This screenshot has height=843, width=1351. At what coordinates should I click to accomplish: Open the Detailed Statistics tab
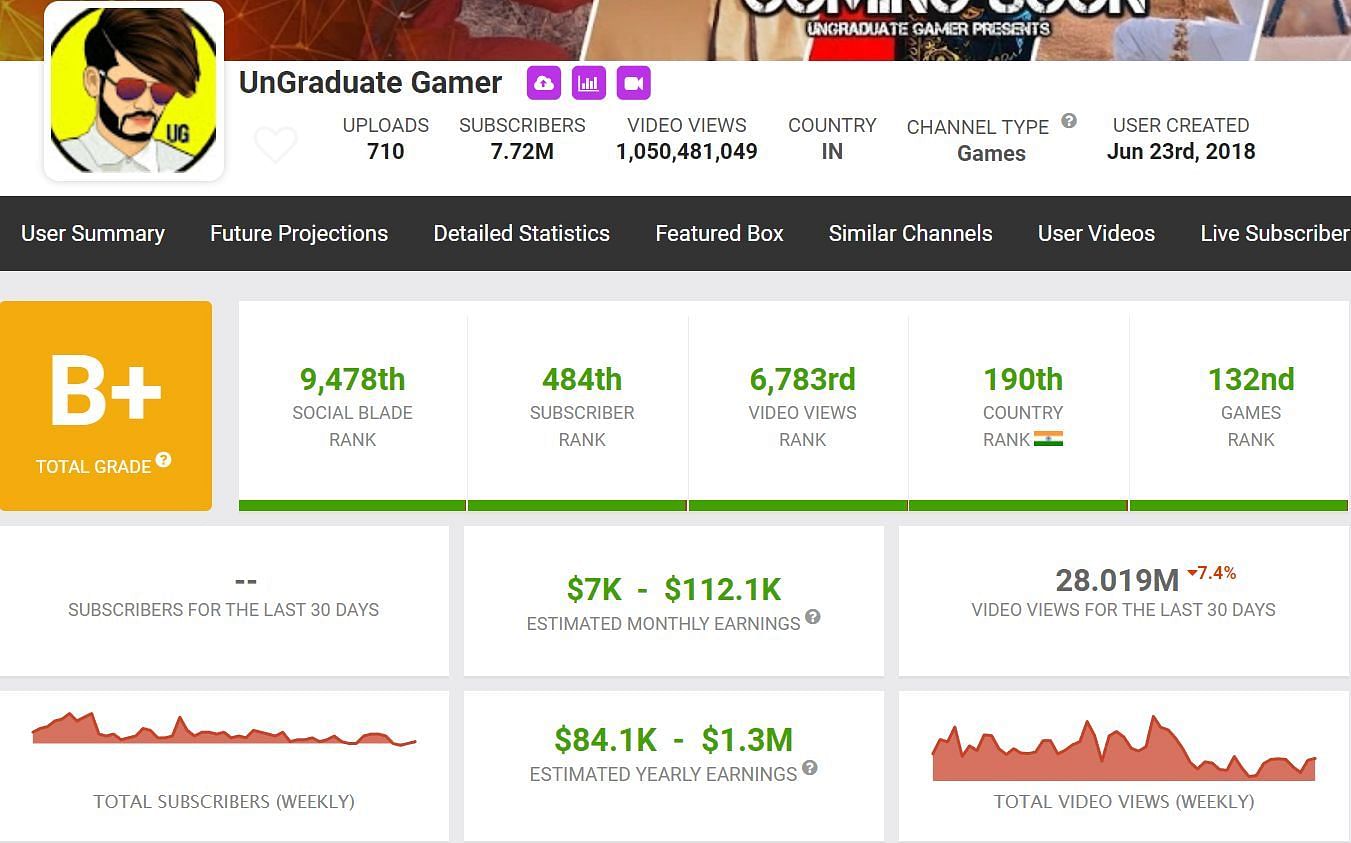pos(521,233)
